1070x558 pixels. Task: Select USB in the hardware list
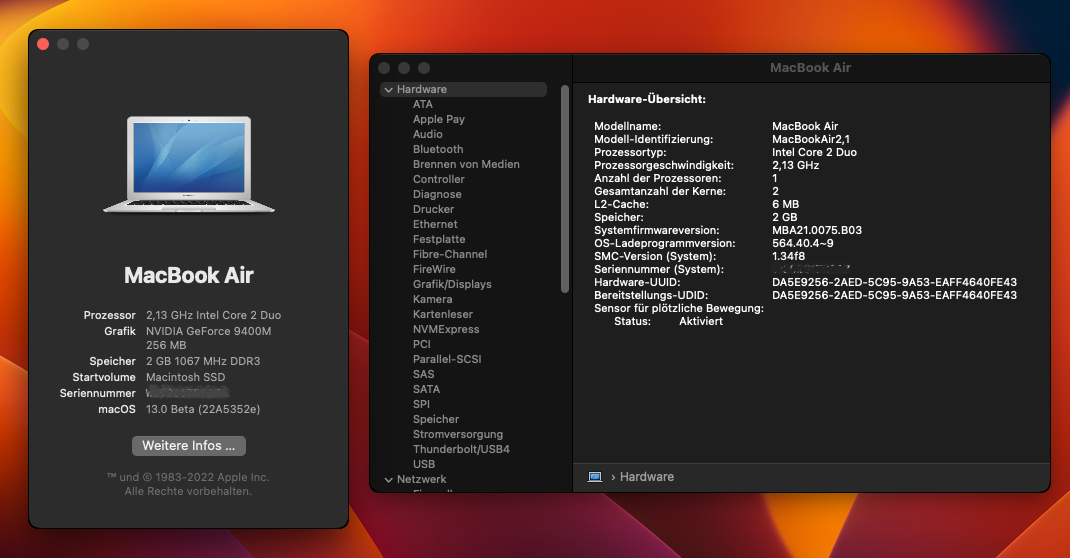click(x=423, y=465)
